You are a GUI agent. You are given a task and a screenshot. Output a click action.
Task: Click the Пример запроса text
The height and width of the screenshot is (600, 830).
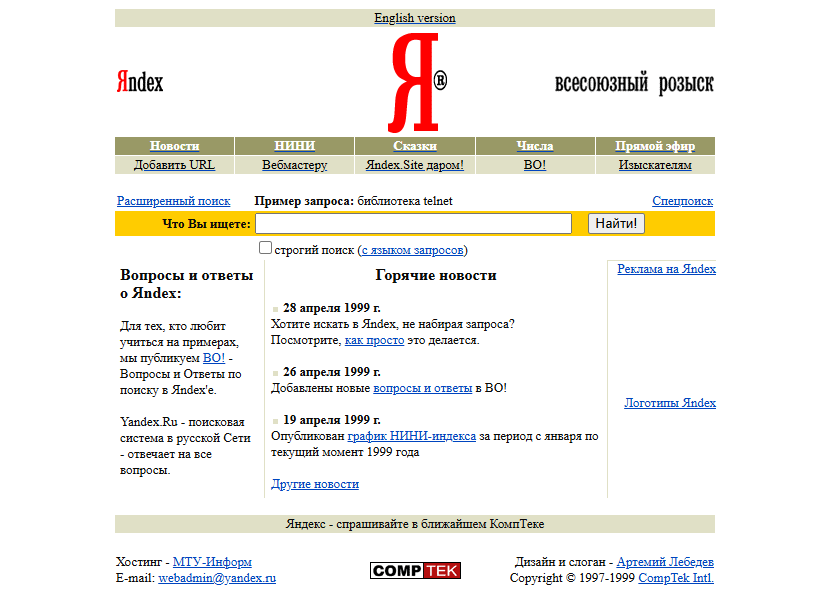[354, 201]
